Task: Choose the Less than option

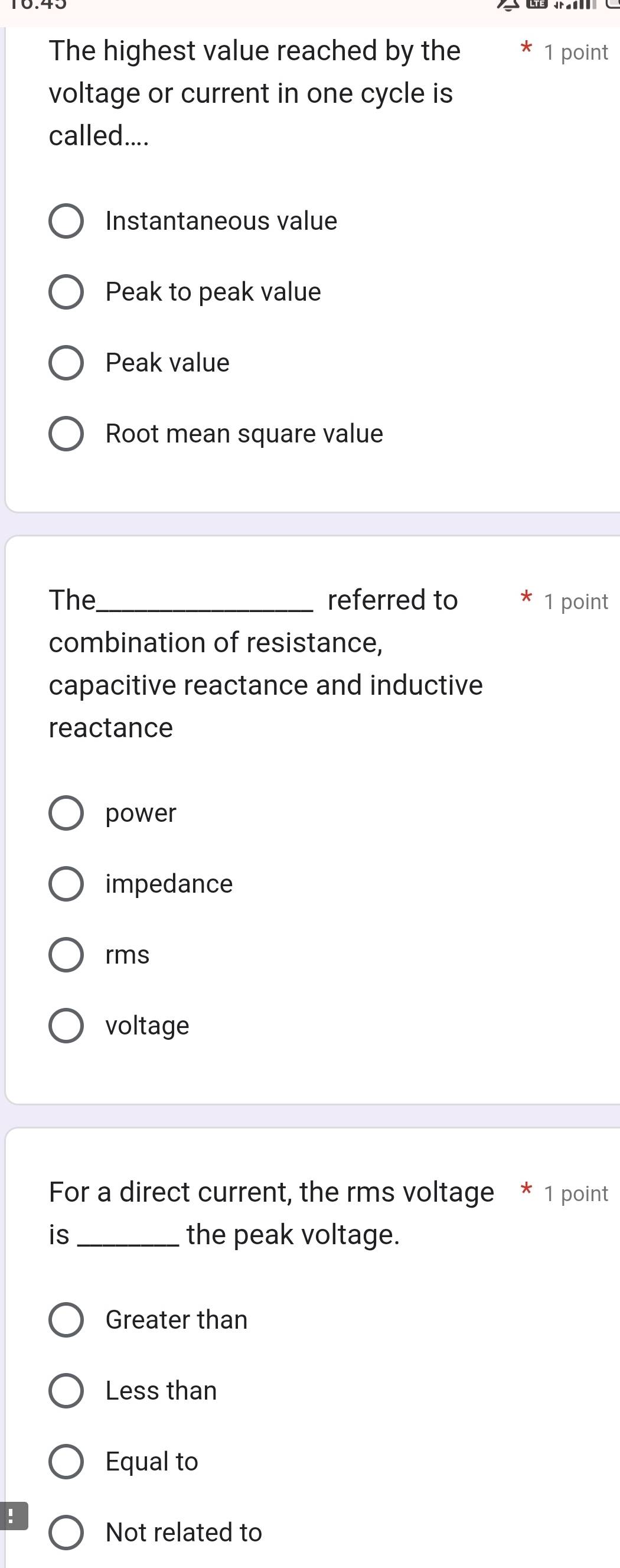Action: (x=66, y=1391)
